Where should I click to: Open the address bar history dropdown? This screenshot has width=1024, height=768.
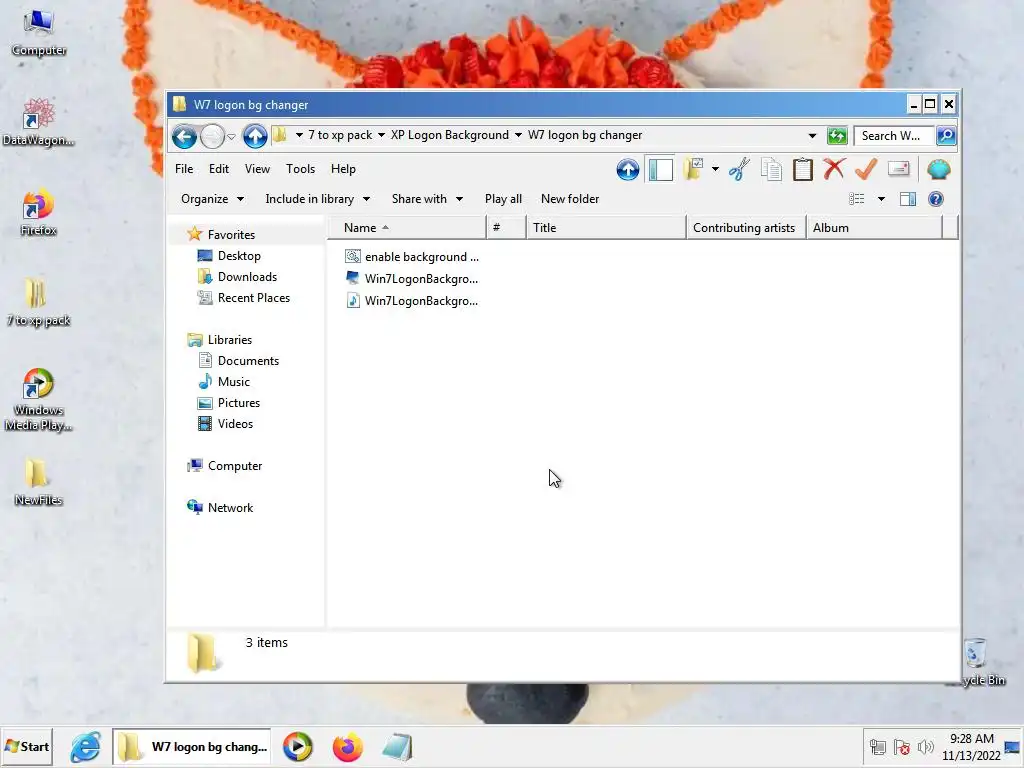pyautogui.click(x=812, y=136)
